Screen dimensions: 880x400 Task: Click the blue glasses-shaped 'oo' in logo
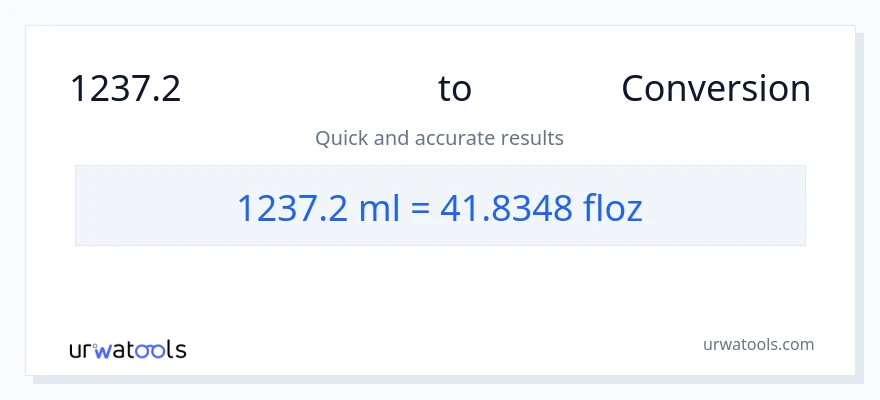point(151,351)
